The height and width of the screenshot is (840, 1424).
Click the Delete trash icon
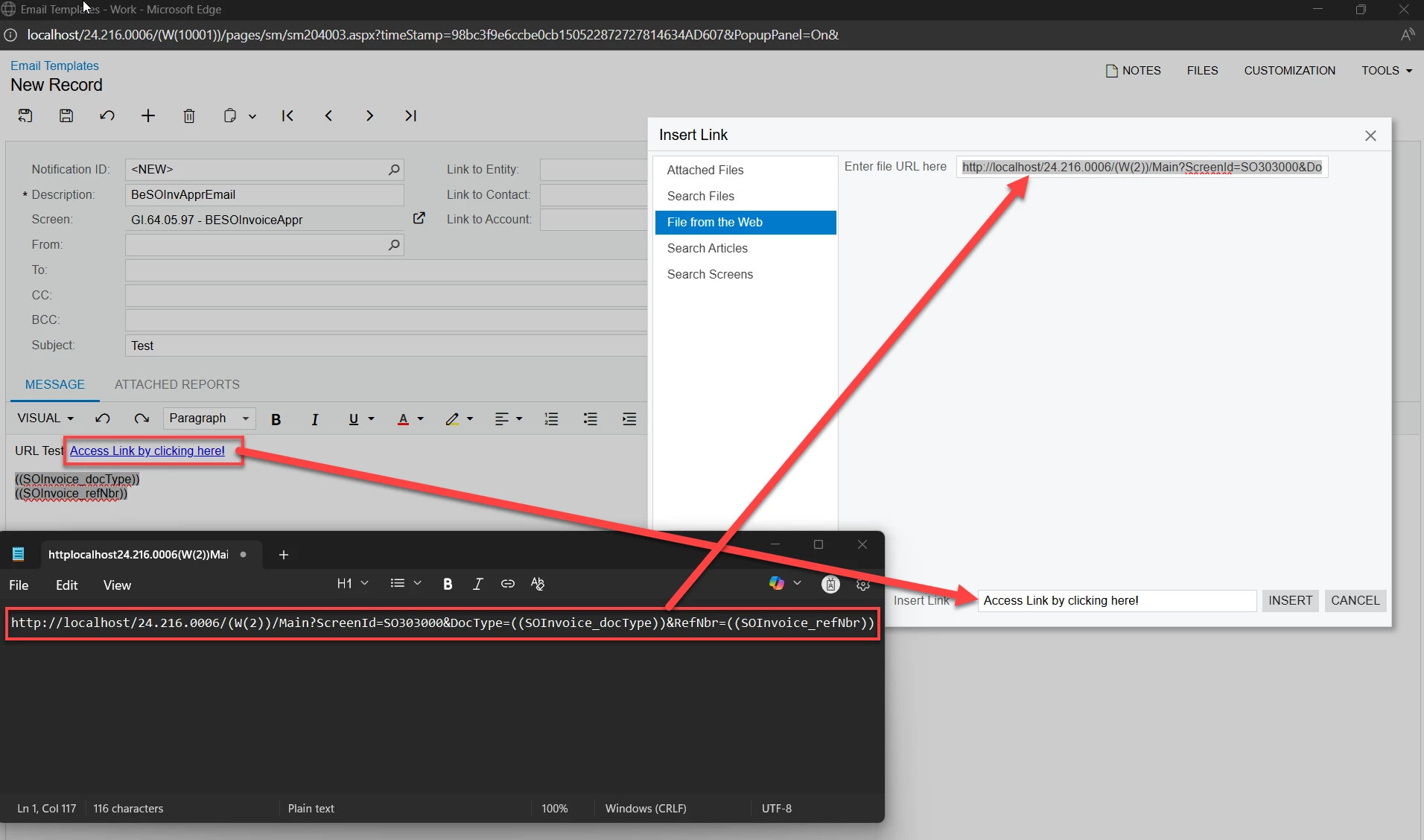[x=189, y=115]
